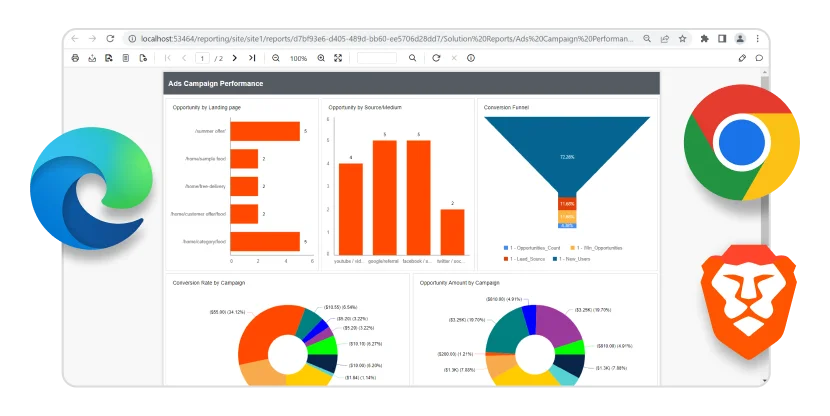Click the localhost URL in address bar
Image resolution: width=830 pixels, height=416 pixels.
[386, 39]
